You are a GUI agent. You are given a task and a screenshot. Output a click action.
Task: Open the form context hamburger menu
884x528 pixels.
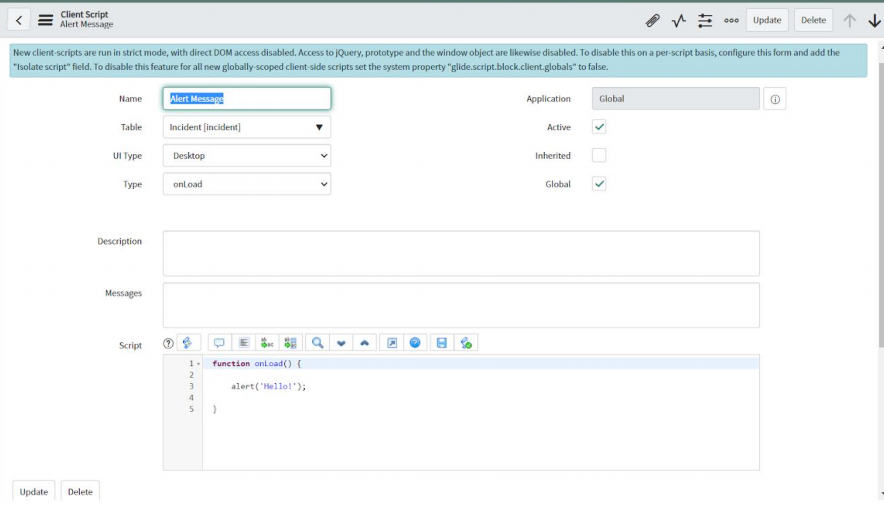pyautogui.click(x=45, y=20)
